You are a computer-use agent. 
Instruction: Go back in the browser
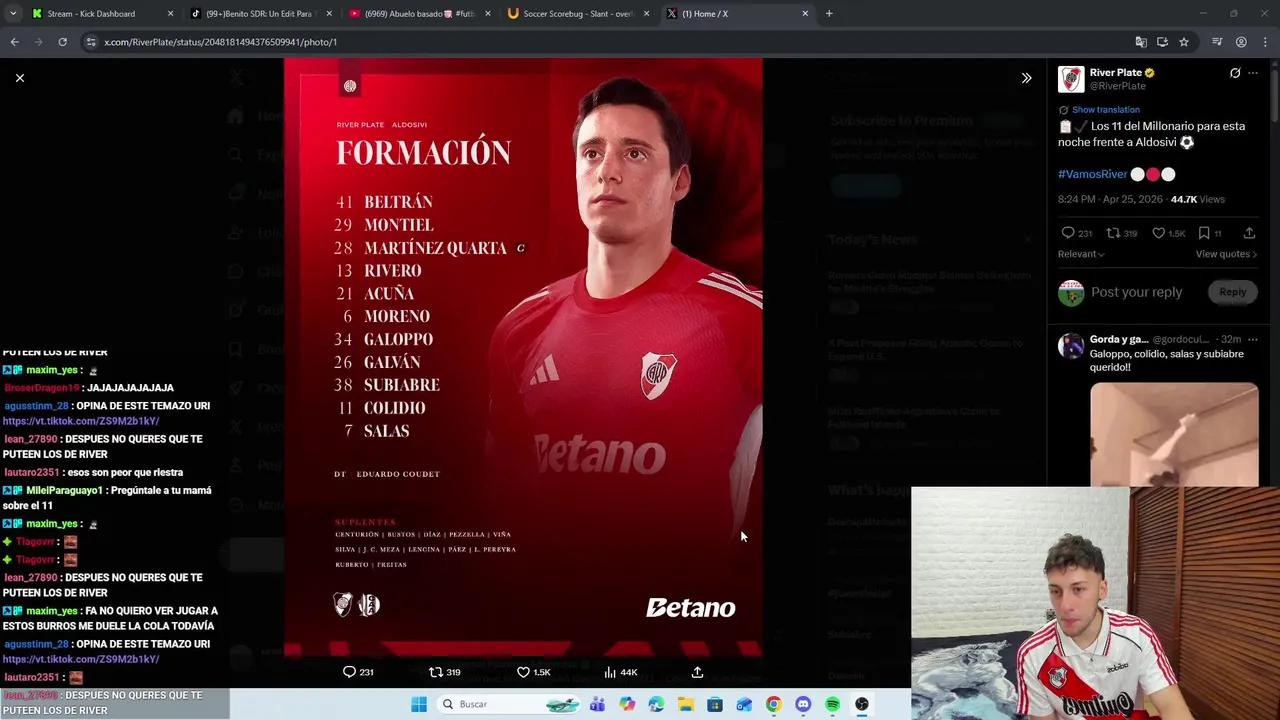14,42
